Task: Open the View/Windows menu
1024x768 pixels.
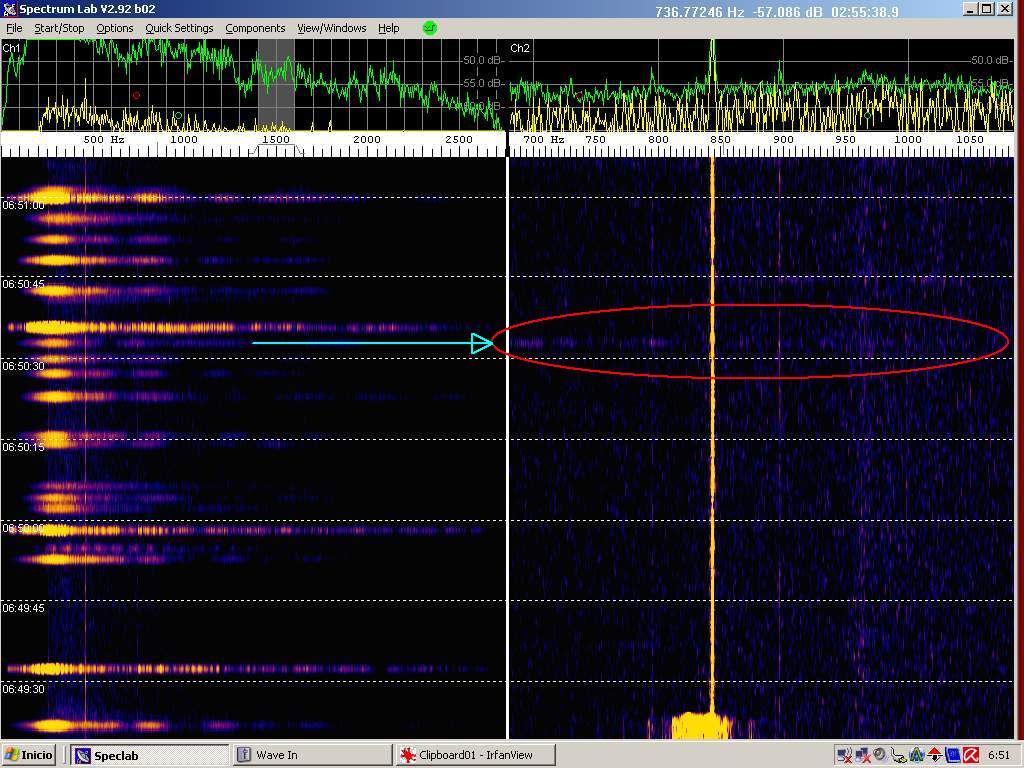Action: [331, 28]
